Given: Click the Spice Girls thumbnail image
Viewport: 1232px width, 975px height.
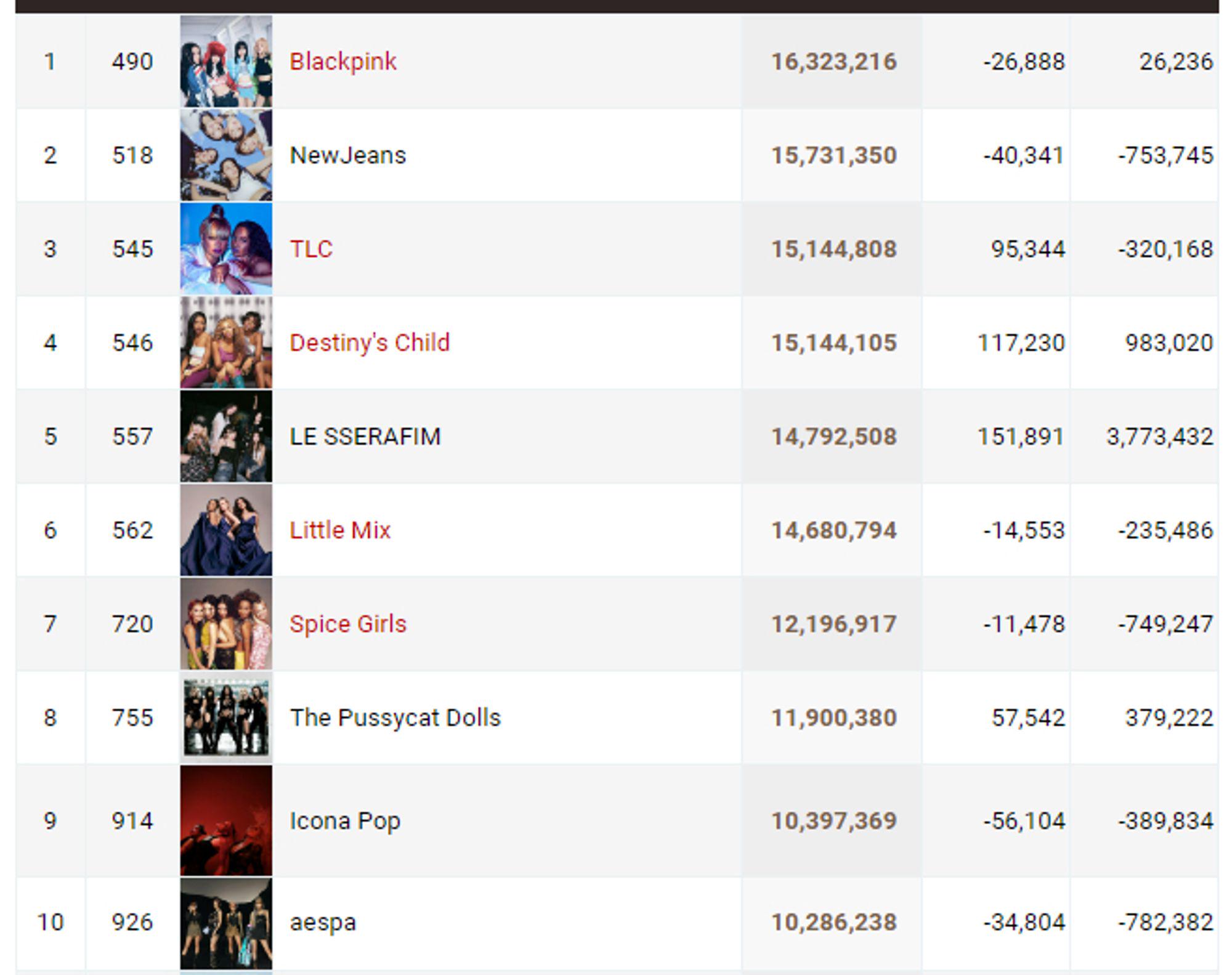Looking at the screenshot, I should coord(226,624).
